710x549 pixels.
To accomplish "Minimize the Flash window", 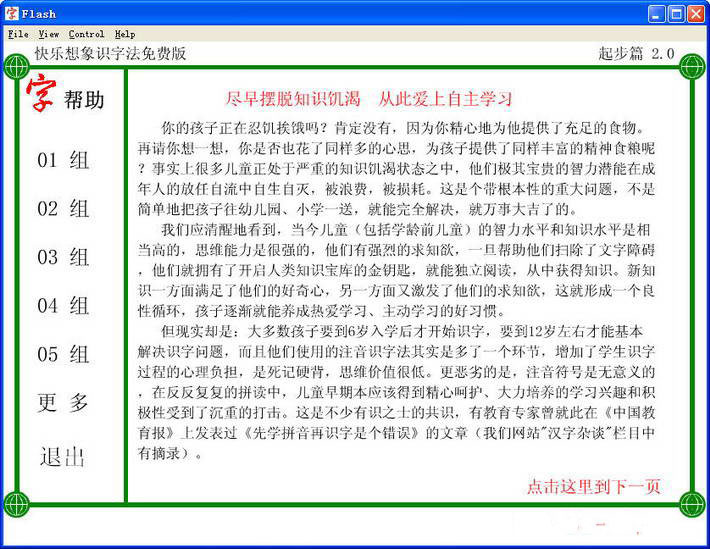I will [x=657, y=13].
